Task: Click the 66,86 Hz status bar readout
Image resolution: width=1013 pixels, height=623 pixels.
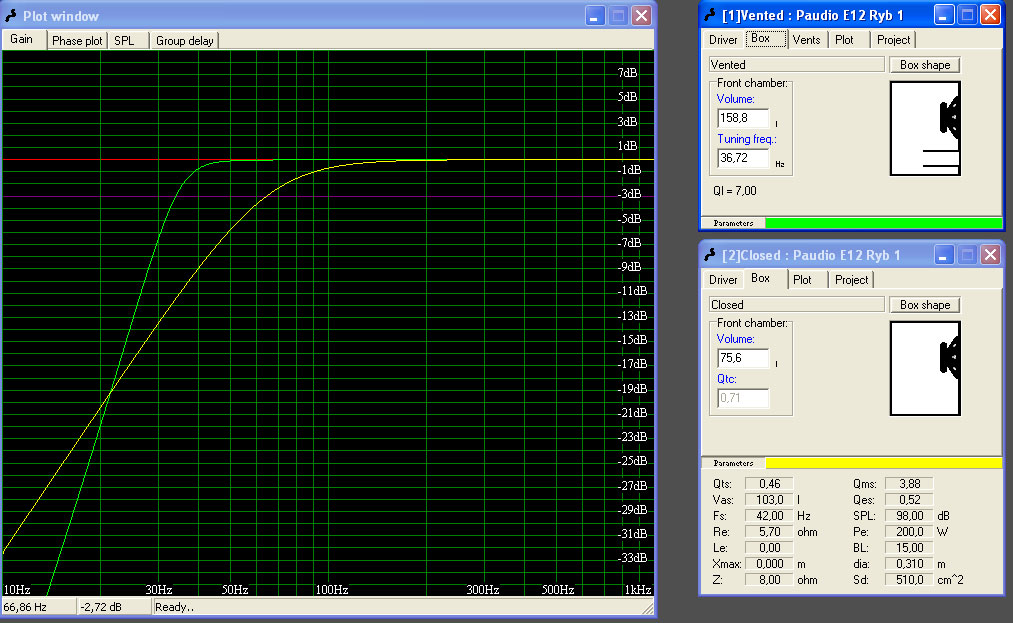Action: (25, 607)
